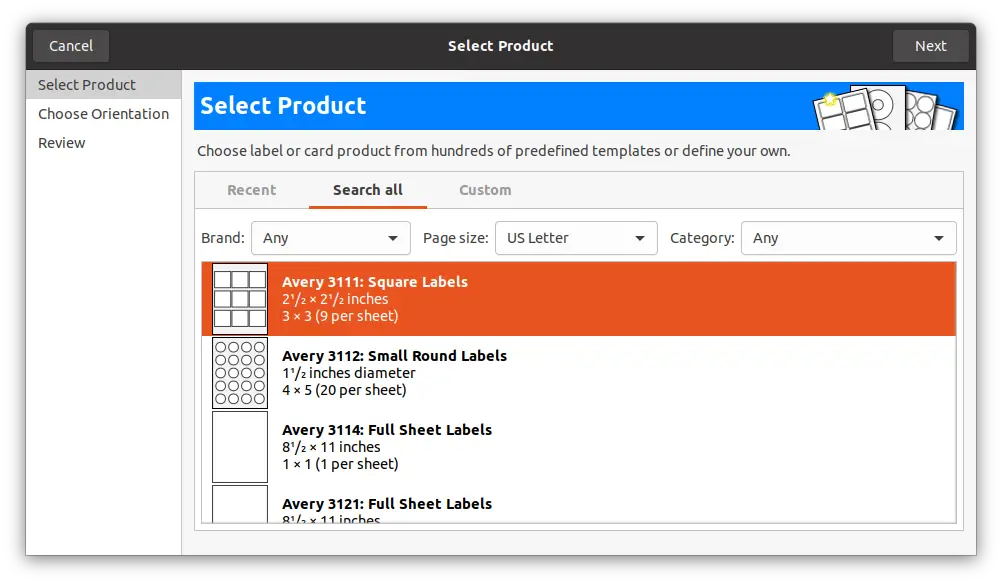This screenshot has height=584, width=1002.
Task: Switch to the Custom tab
Action: click(x=485, y=190)
